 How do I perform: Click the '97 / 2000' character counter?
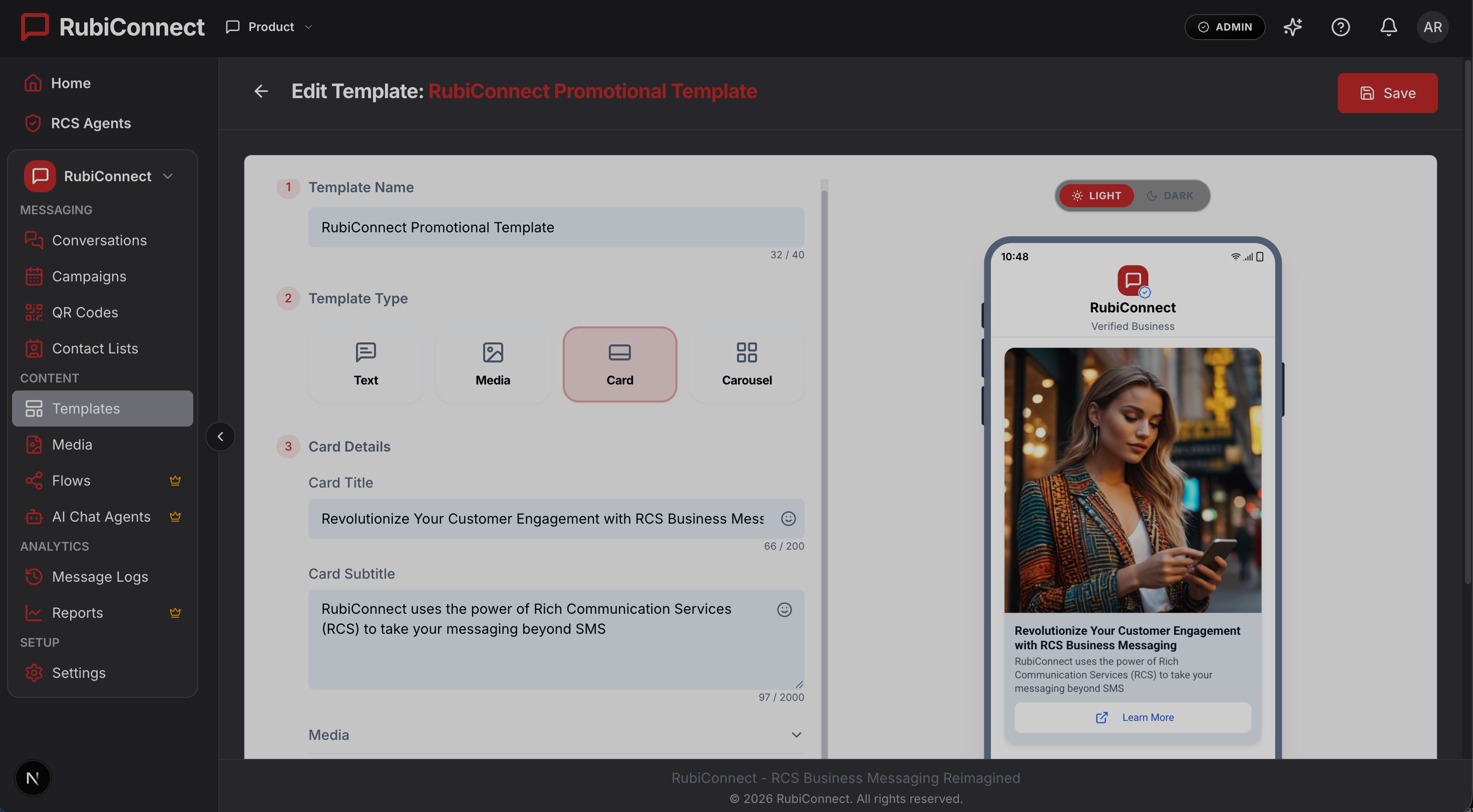(781, 697)
